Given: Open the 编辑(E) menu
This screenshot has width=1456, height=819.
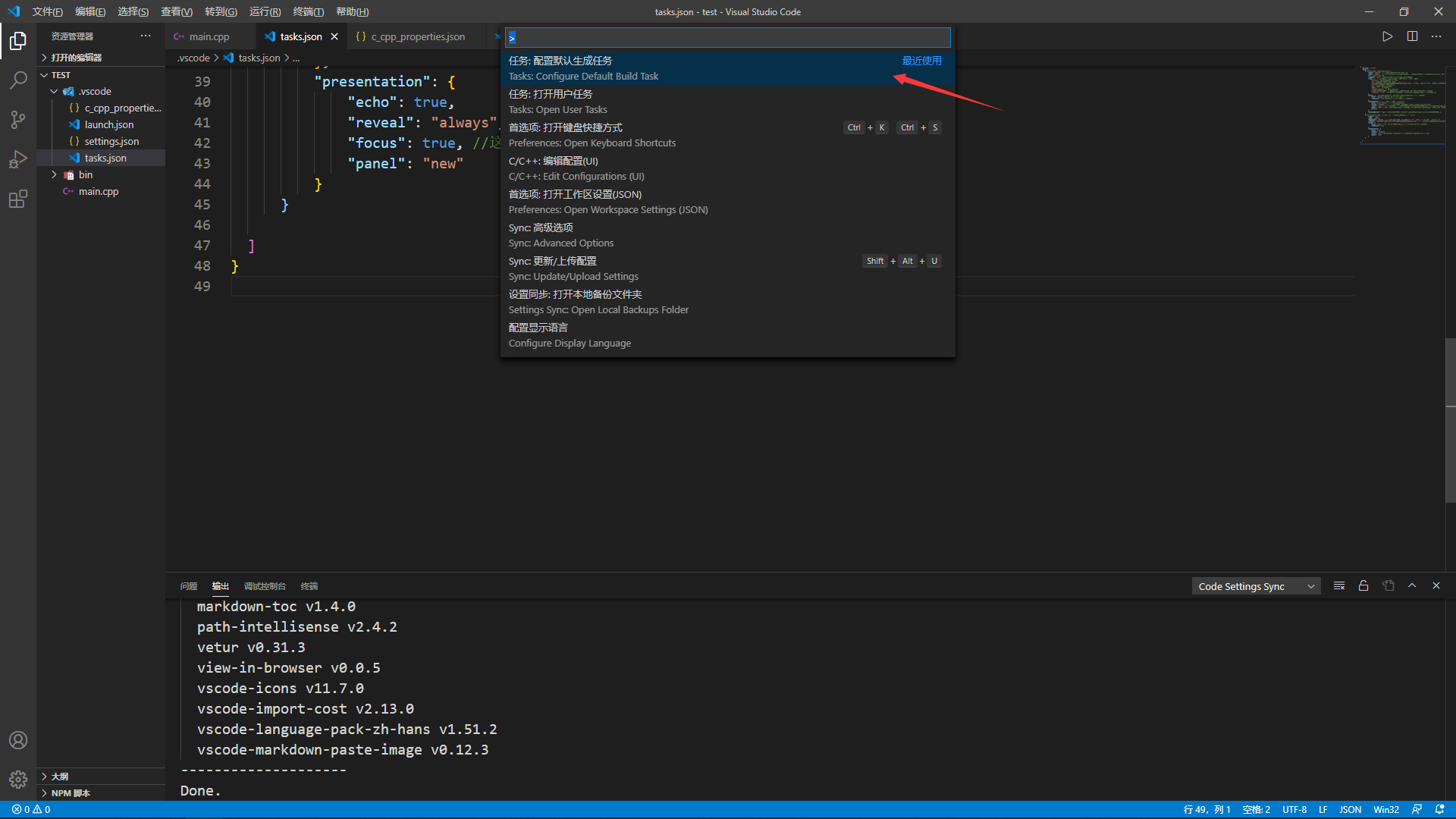Looking at the screenshot, I should [x=90, y=11].
